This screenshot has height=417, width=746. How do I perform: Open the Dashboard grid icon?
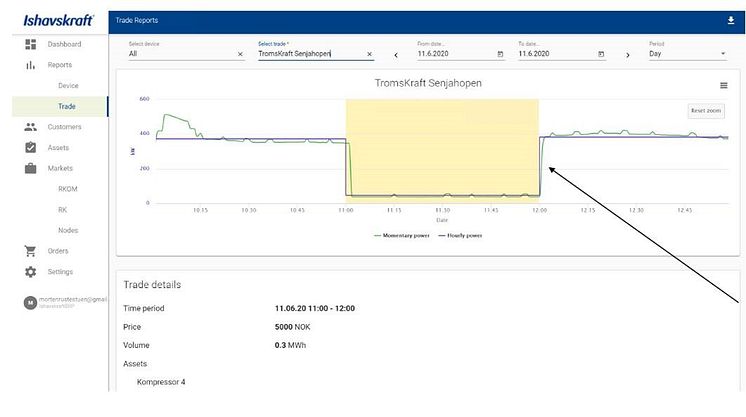pyautogui.click(x=30, y=44)
